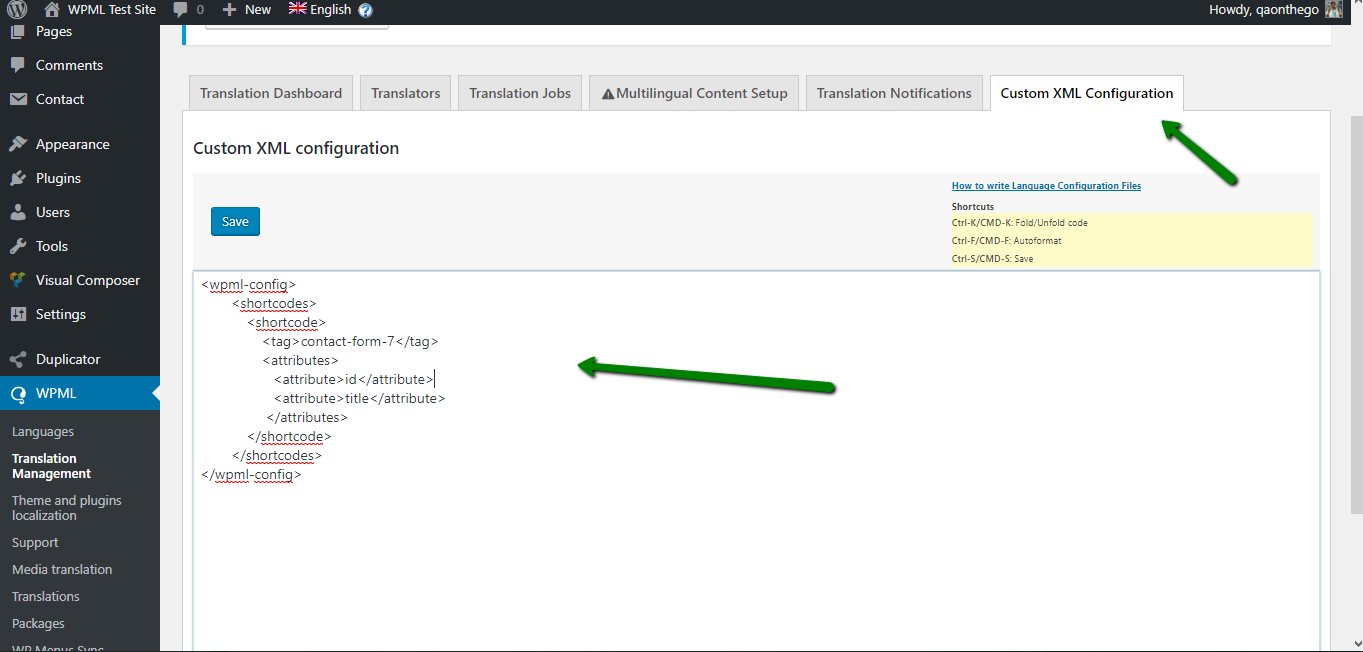The height and width of the screenshot is (652, 1363).
Task: Click the user avatar thumbnail
Action: pyautogui.click(x=1334, y=9)
